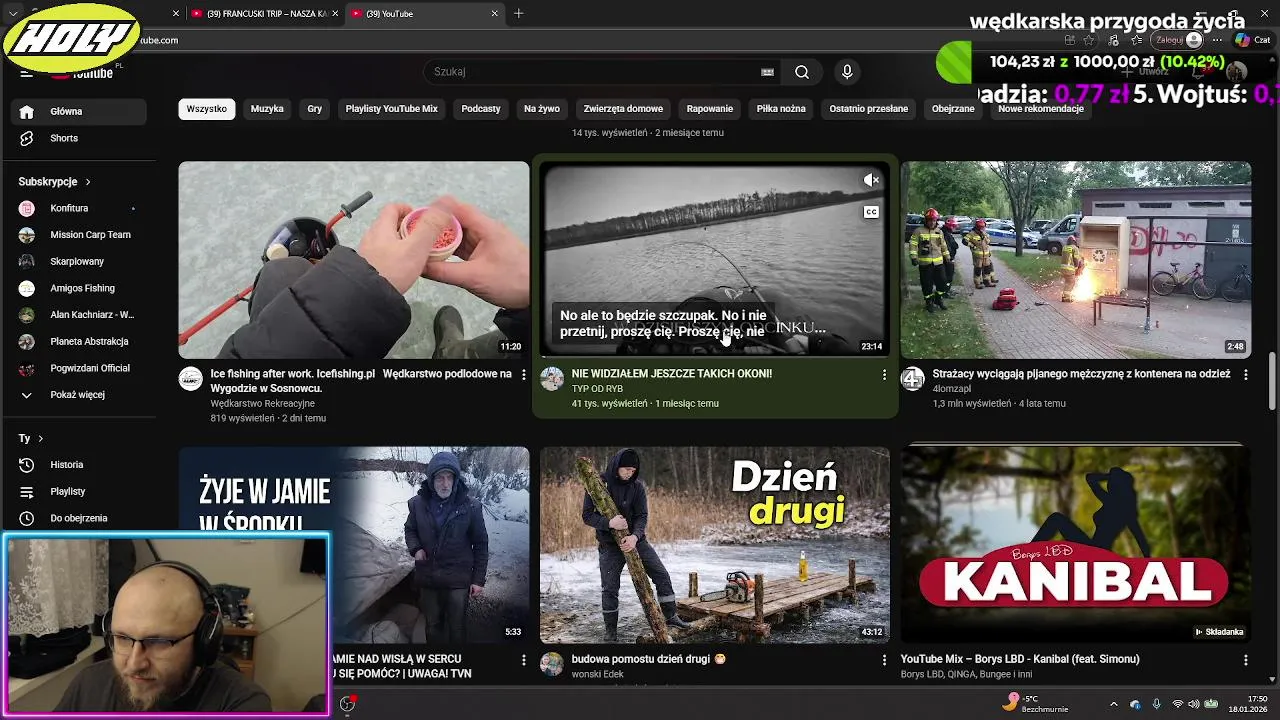Open options for Borys LBD Kanibal mix
This screenshot has height=720, width=1280.
(x=1245, y=661)
